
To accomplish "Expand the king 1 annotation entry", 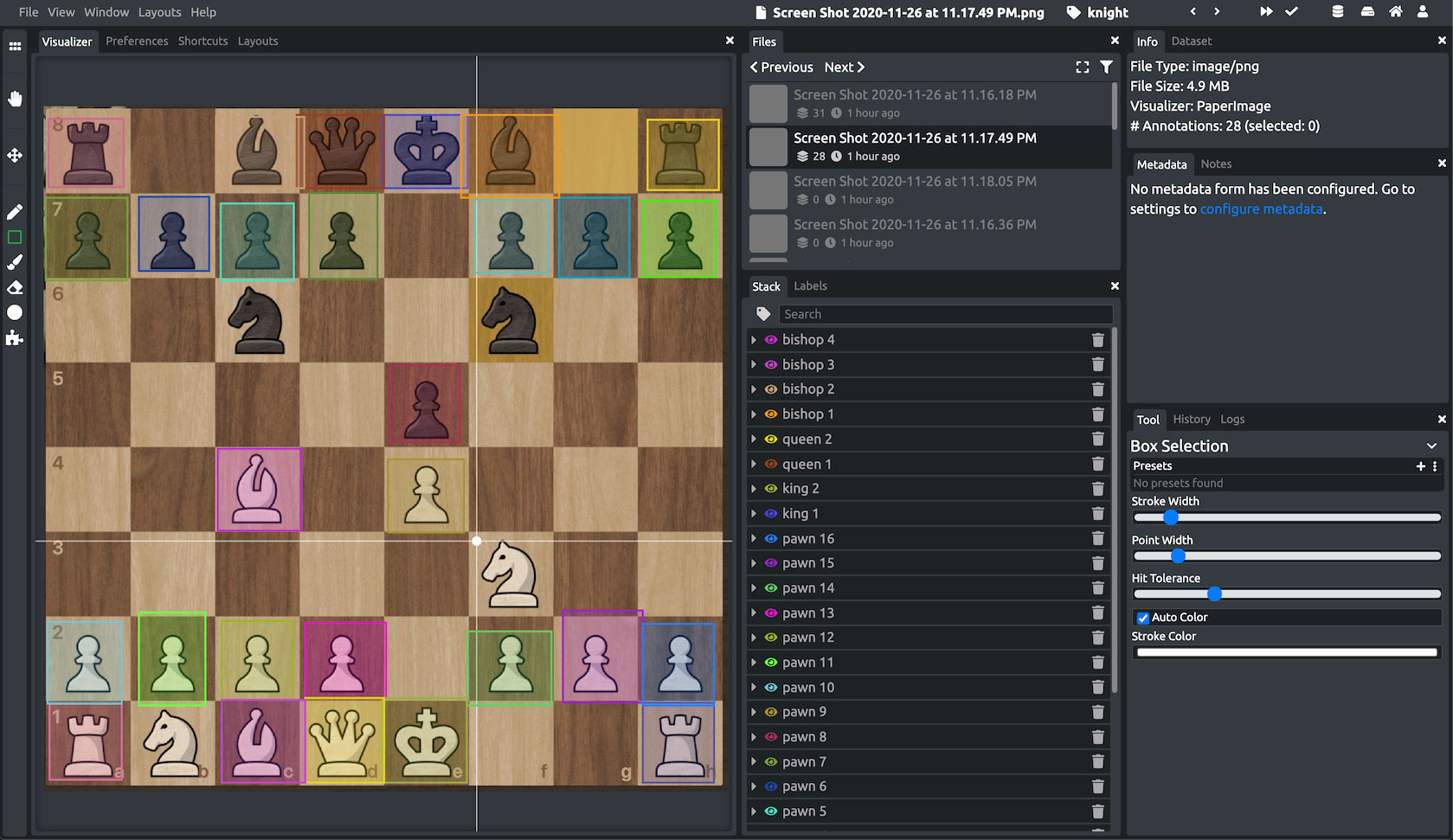I will (753, 513).
